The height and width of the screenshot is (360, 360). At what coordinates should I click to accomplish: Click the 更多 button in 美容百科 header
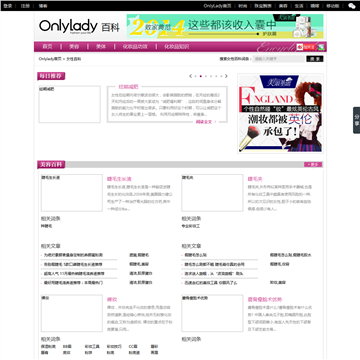click(313, 164)
